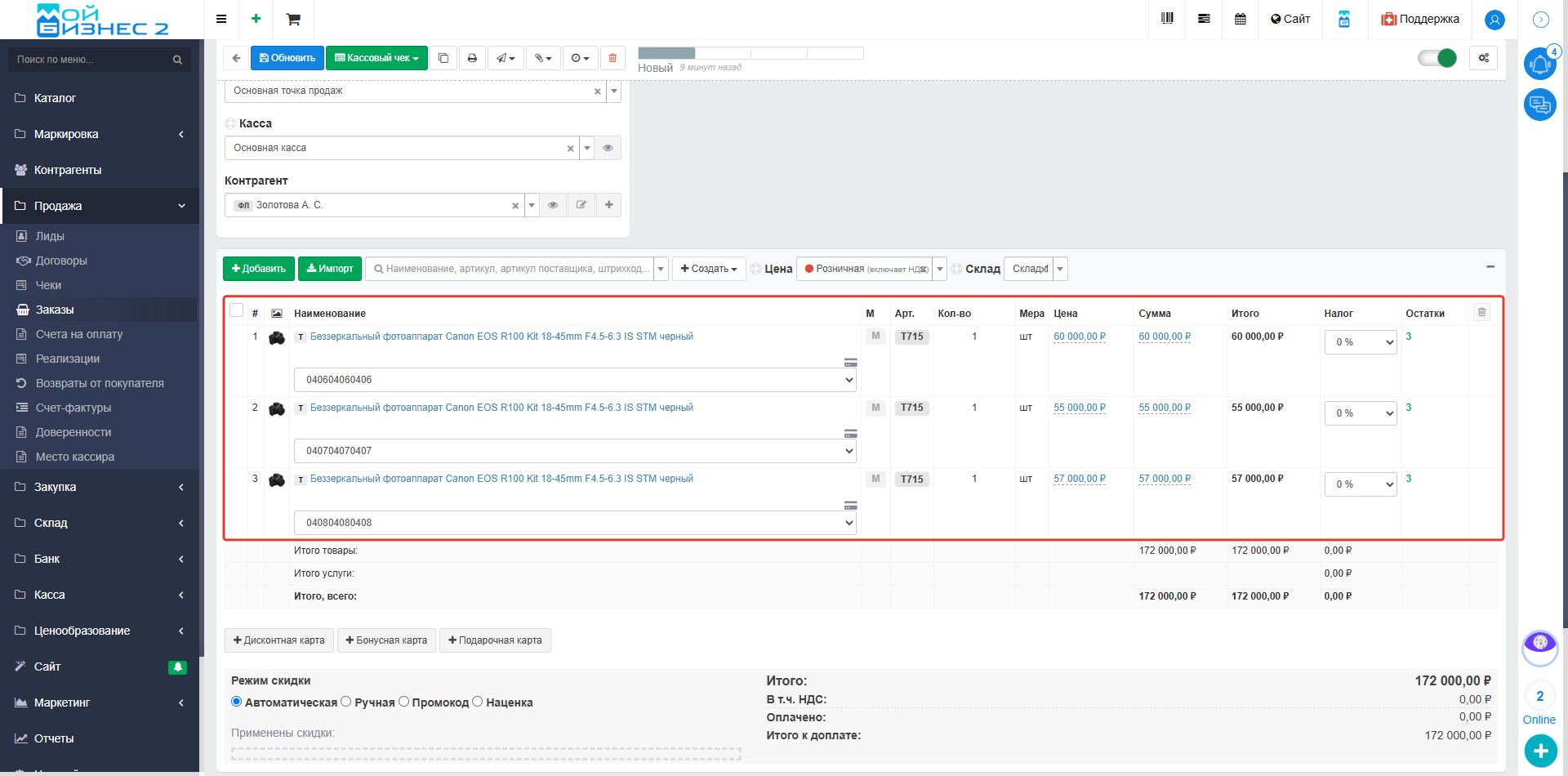Select the Промокод discount mode
The height and width of the screenshot is (776, 1568).
tap(403, 702)
